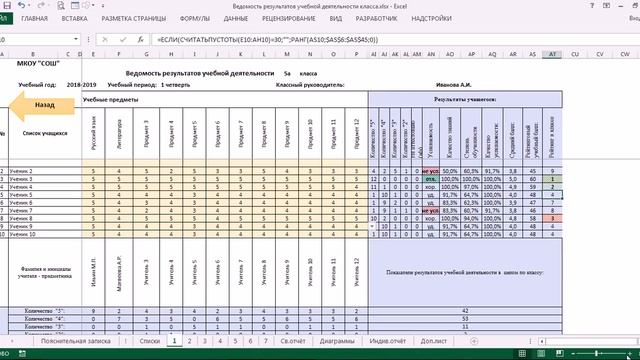Image resolution: width=640 pixels, height=360 pixels.
Task: Click the New Sheet plus icon
Action: tap(474, 341)
